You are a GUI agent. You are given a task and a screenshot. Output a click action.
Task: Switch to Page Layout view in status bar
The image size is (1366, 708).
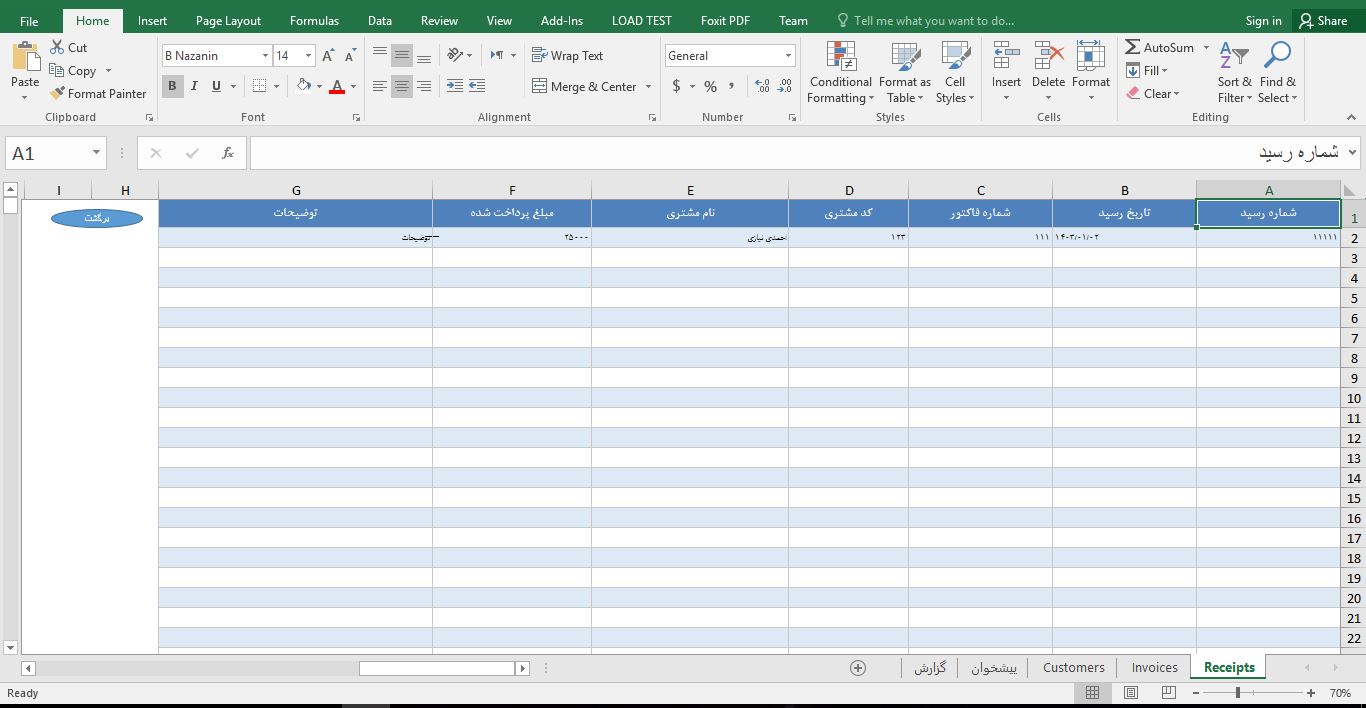tap(1130, 693)
